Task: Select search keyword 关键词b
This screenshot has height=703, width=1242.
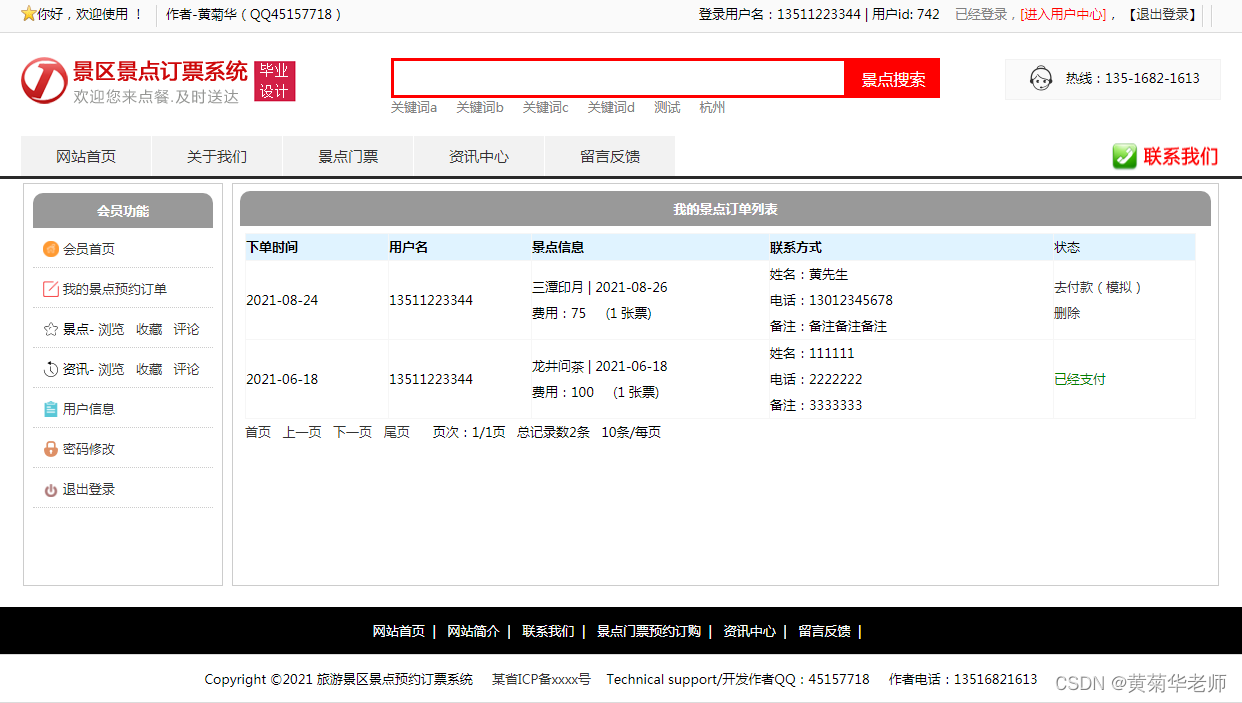Action: click(x=480, y=107)
